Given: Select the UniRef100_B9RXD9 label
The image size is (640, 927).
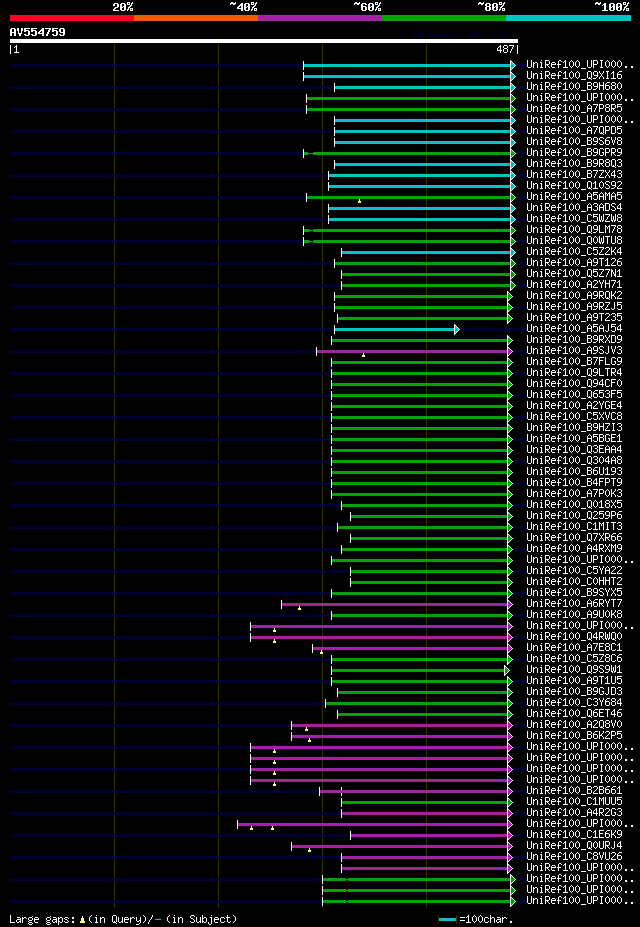Looking at the screenshot, I should [574, 339].
